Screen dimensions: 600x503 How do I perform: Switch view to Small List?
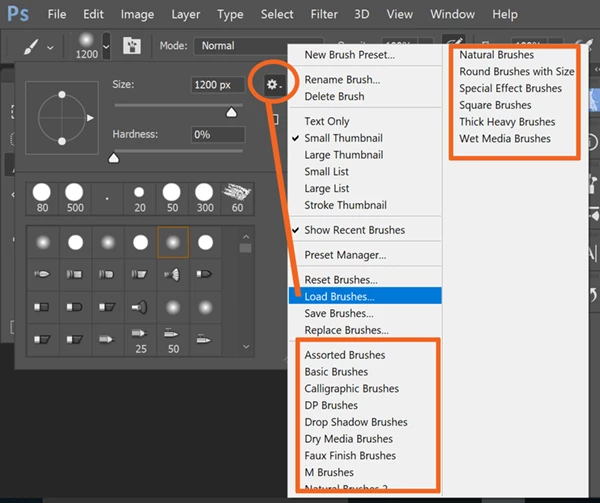365,172
